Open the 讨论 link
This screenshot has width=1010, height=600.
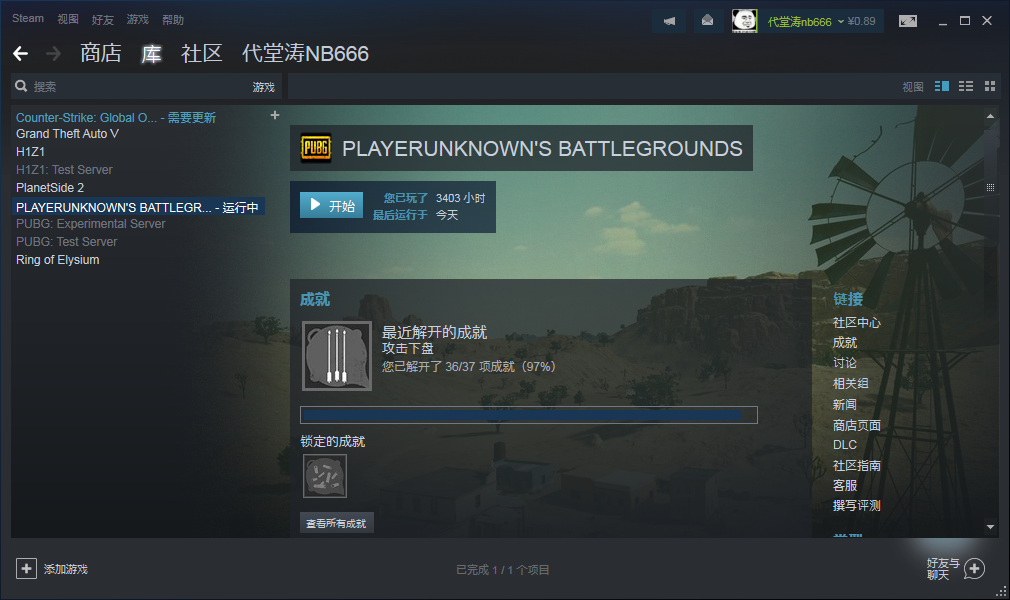(x=844, y=363)
